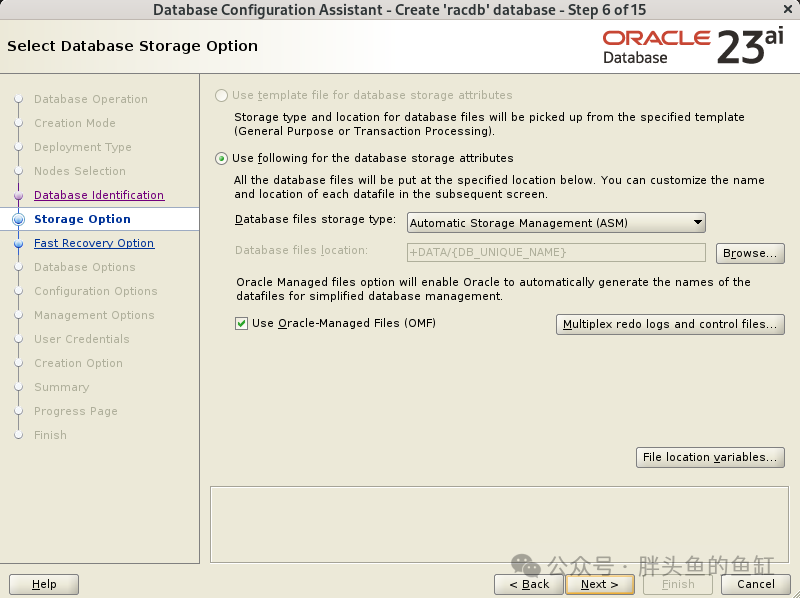Open Database files storage type dropdown
Viewport: 800px width, 598px height.
(x=556, y=223)
